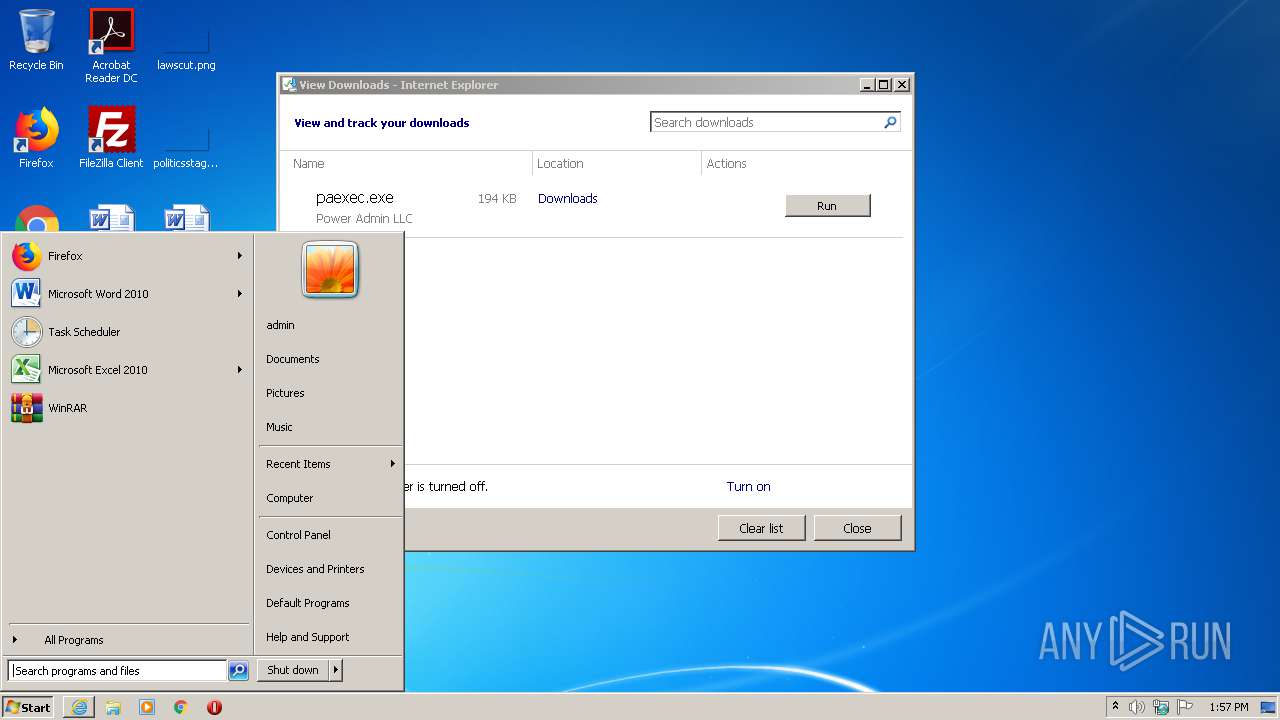Expand Recent Items submenu arrow
Image resolution: width=1280 pixels, height=720 pixels.
click(x=393, y=464)
